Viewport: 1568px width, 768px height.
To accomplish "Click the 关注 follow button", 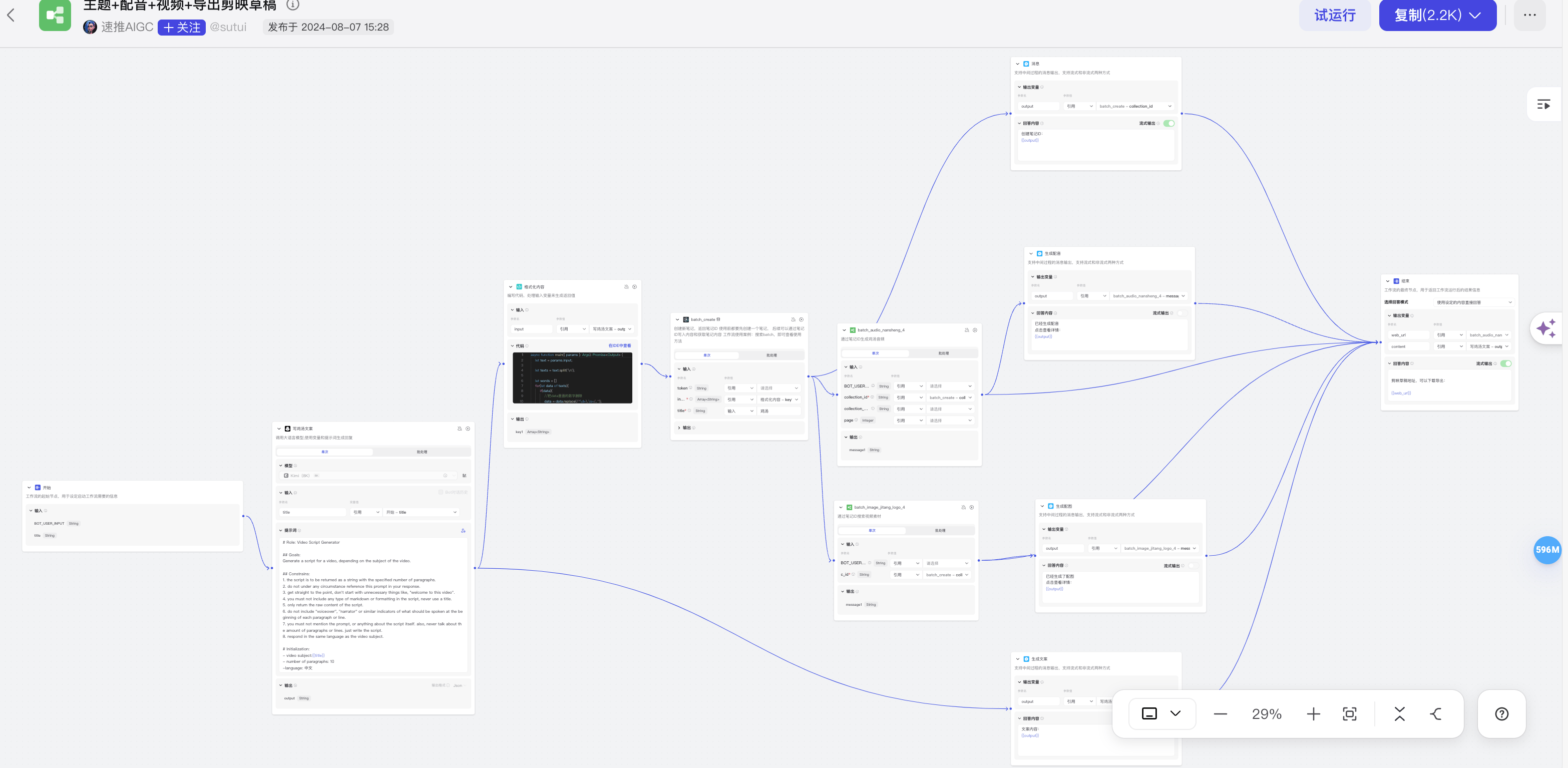I will [181, 28].
